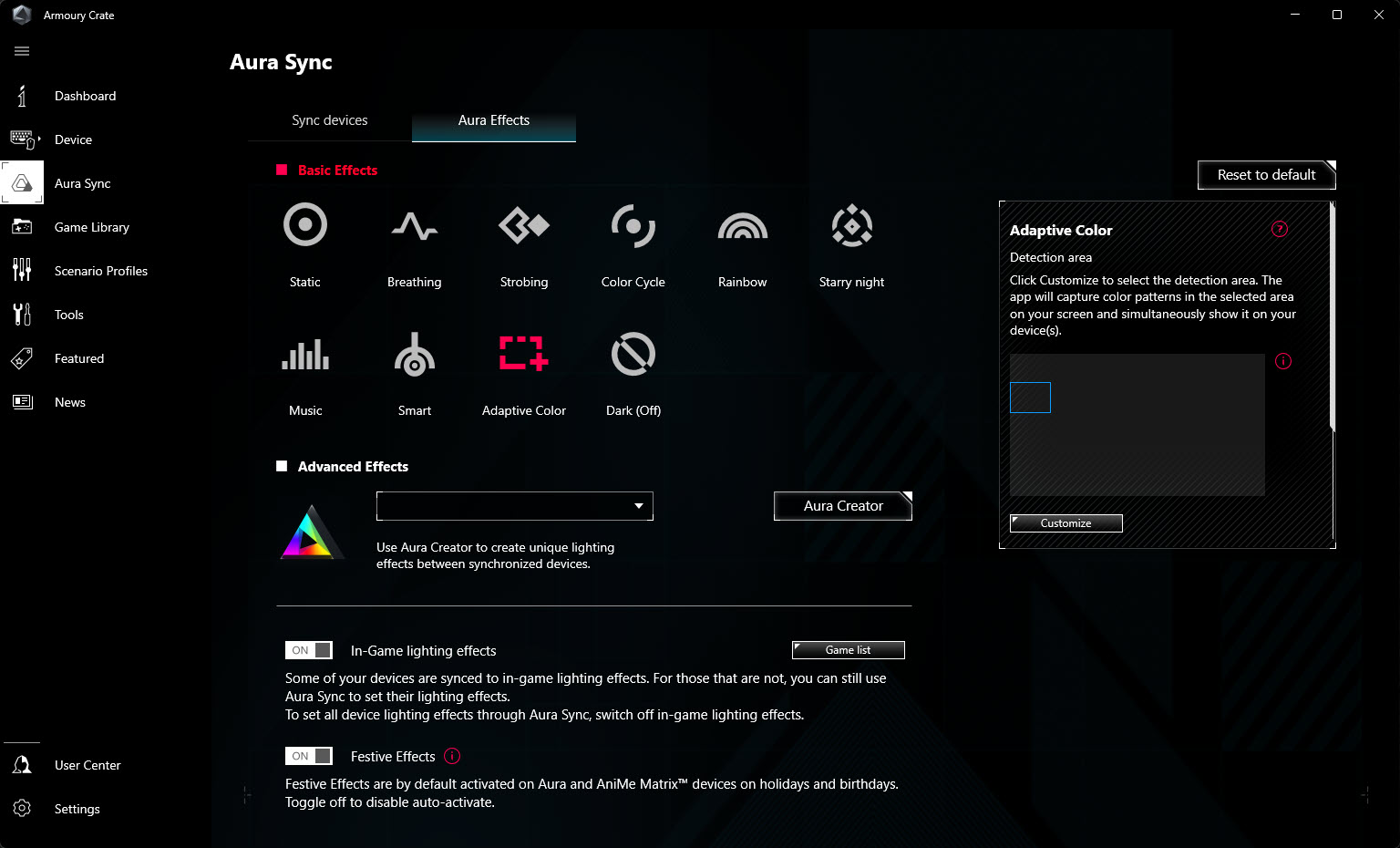This screenshot has width=1400, height=848.
Task: Click Customize detection area button
Action: pyautogui.click(x=1066, y=523)
